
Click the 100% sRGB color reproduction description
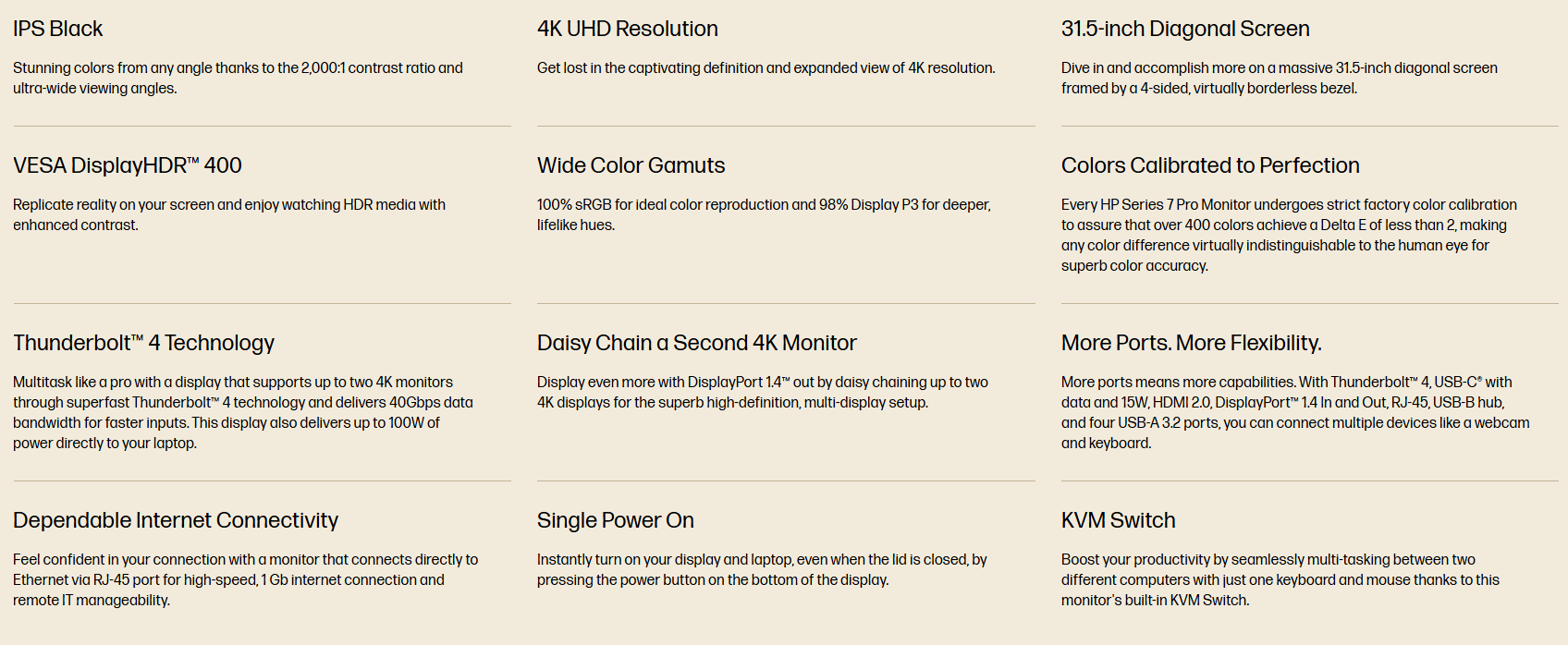point(764,214)
